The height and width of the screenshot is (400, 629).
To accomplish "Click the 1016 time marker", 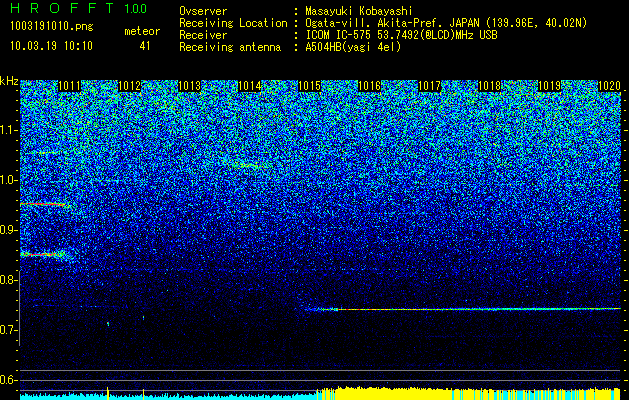I will [369, 86].
